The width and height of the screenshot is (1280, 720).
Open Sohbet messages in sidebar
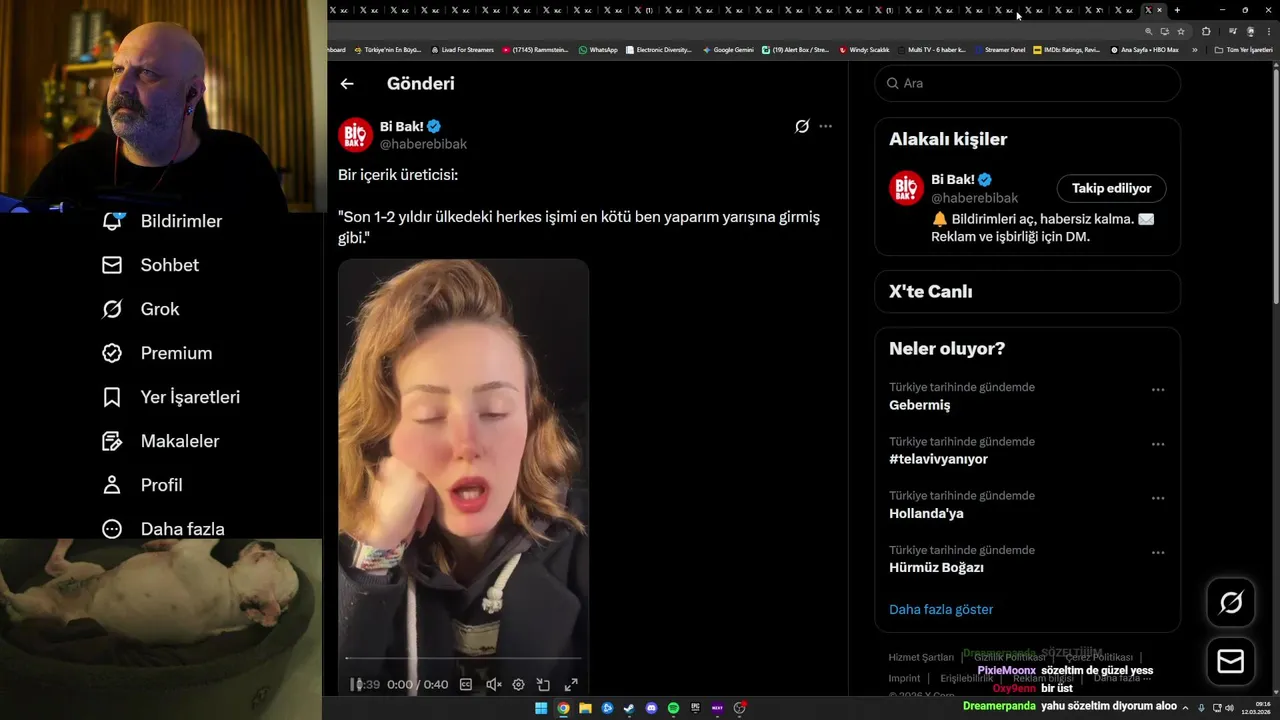(x=150, y=265)
